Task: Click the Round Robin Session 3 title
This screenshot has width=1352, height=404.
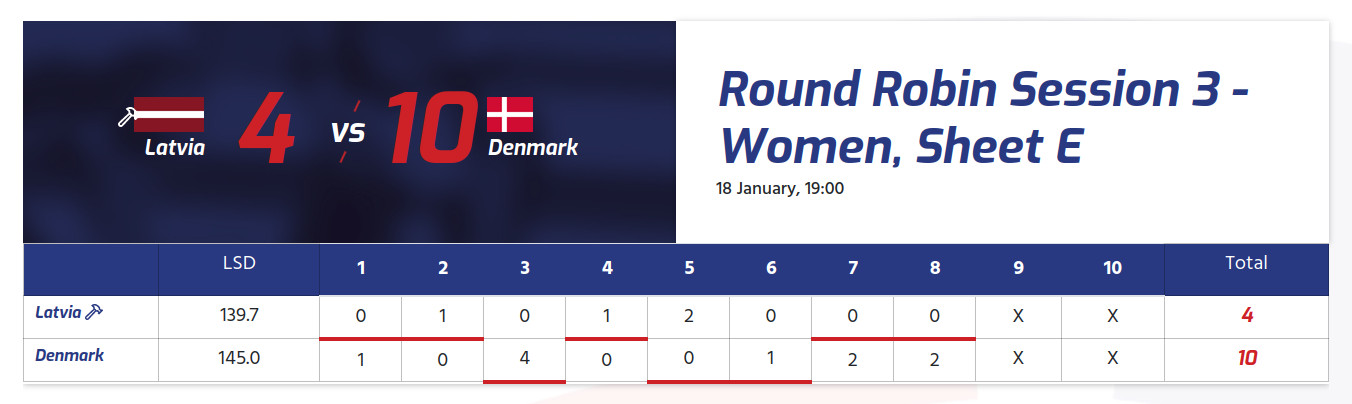Action: (985, 119)
